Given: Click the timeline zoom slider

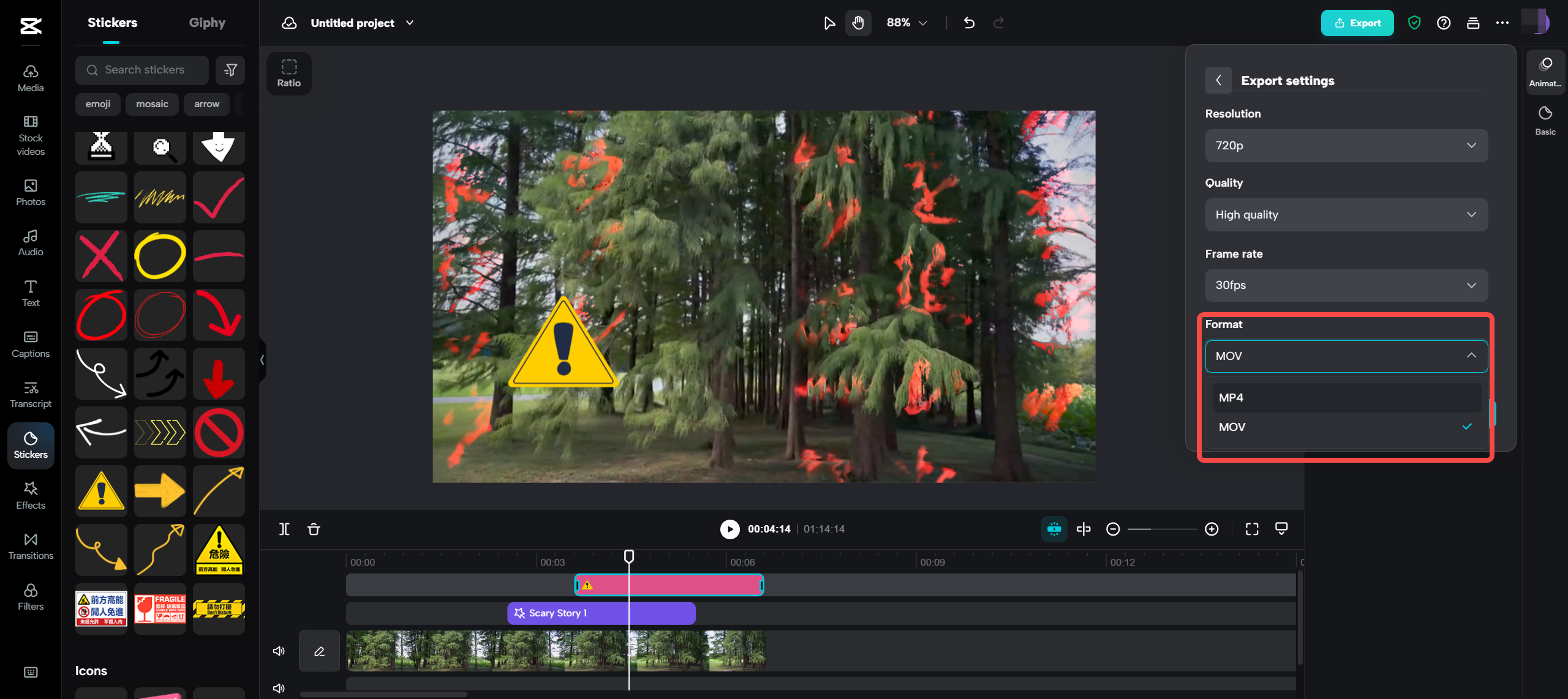Looking at the screenshot, I should (1162, 529).
